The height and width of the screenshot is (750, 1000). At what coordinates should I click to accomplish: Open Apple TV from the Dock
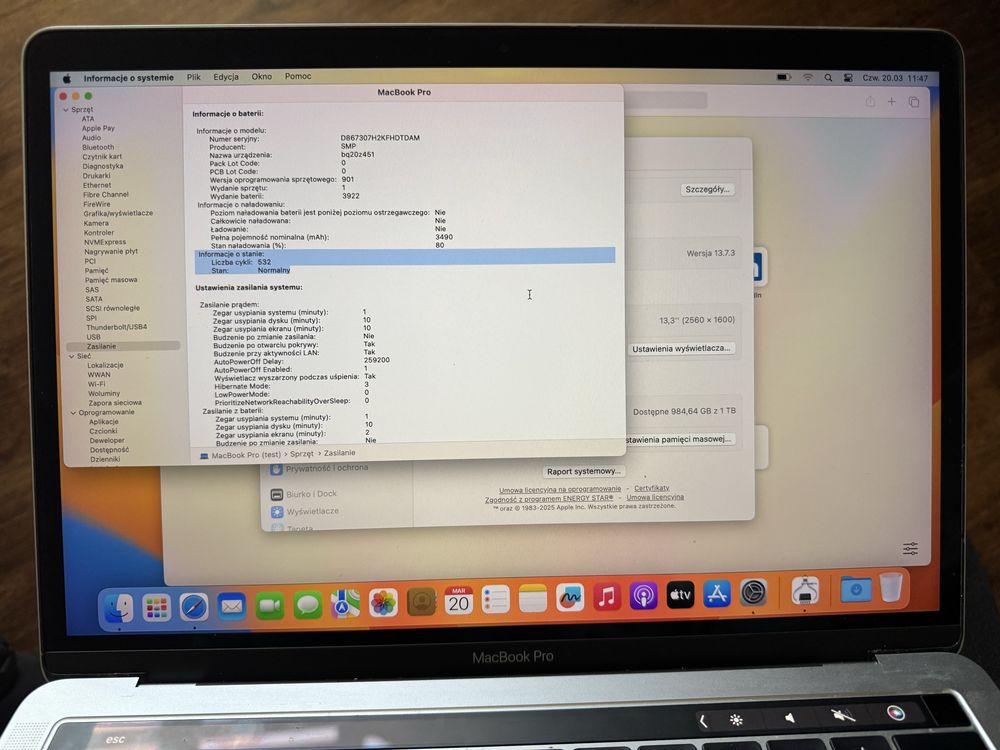pyautogui.click(x=680, y=594)
